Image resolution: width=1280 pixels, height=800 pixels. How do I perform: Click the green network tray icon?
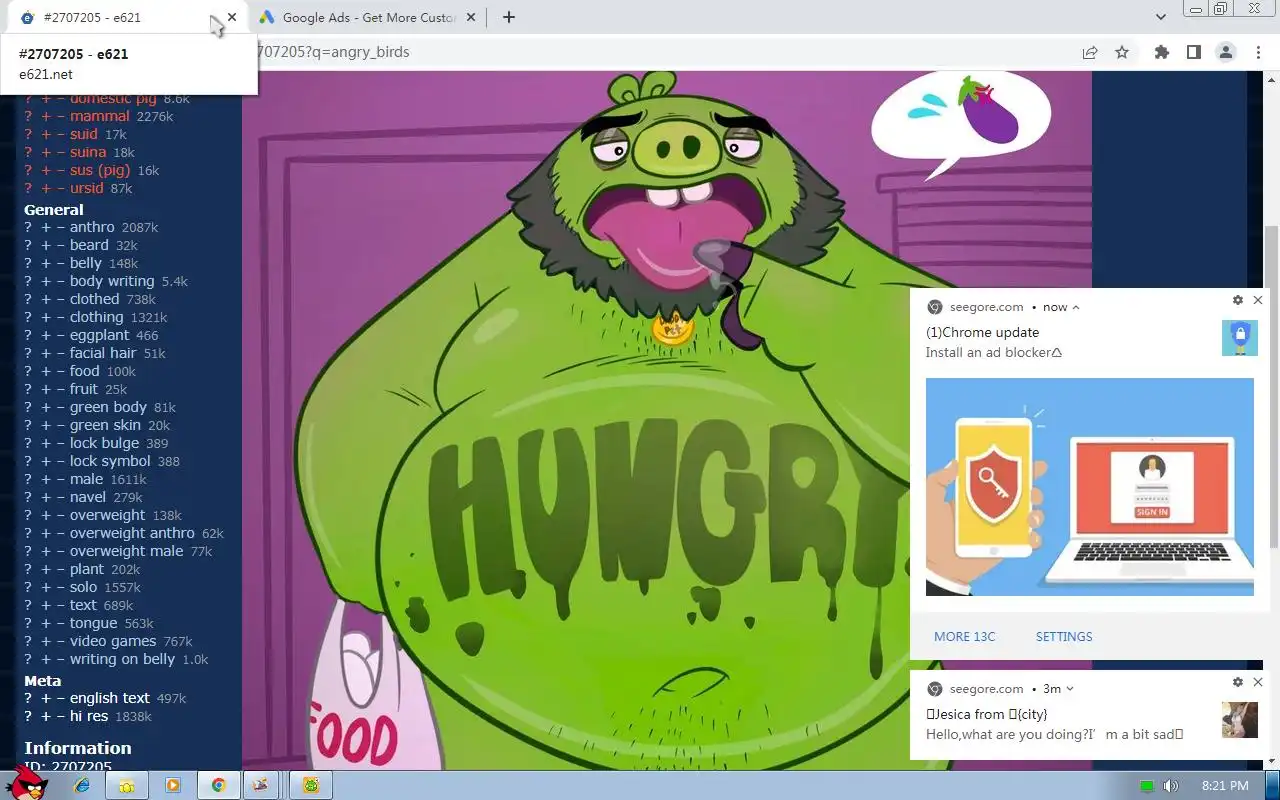pos(1147,786)
